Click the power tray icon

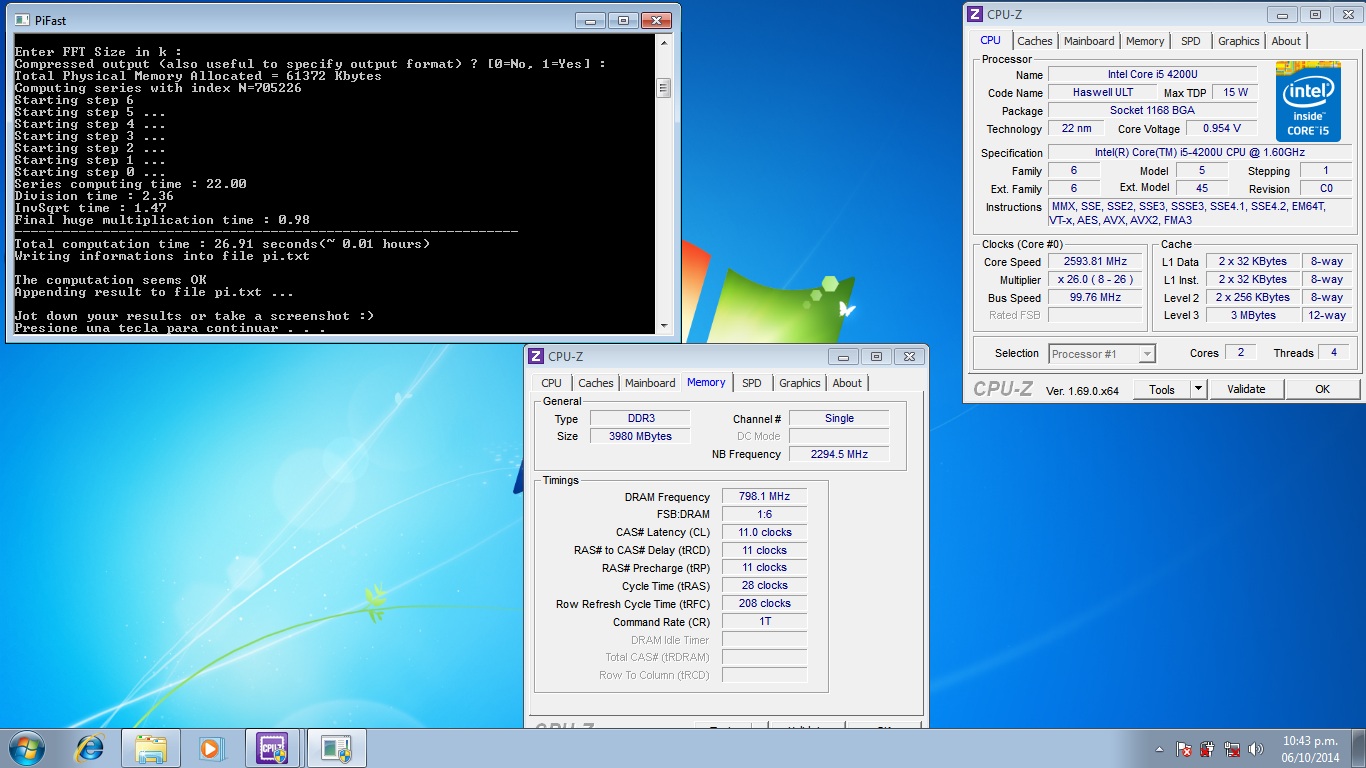[x=1208, y=749]
